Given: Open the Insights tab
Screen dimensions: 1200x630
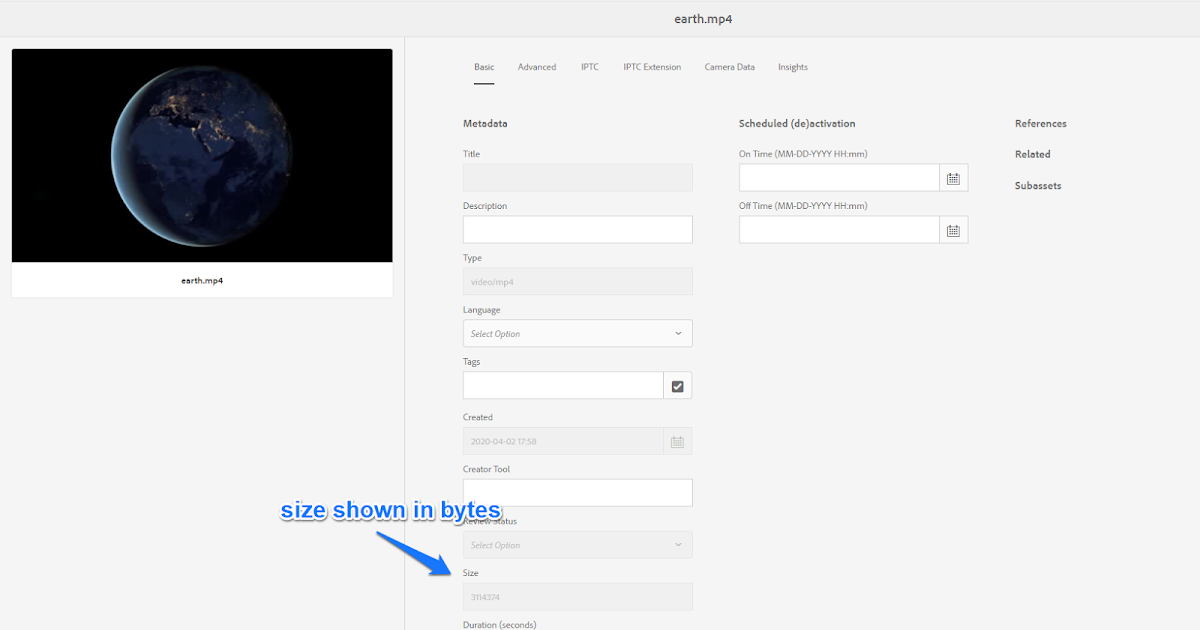Looking at the screenshot, I should click(793, 67).
